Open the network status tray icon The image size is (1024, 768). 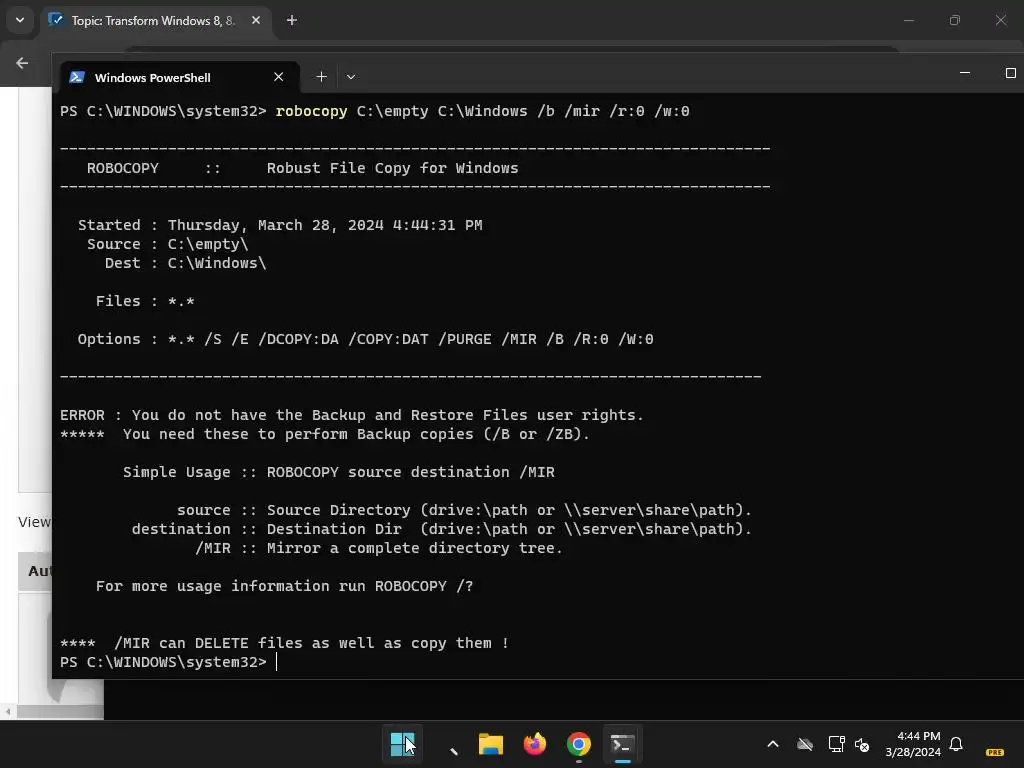pos(836,744)
